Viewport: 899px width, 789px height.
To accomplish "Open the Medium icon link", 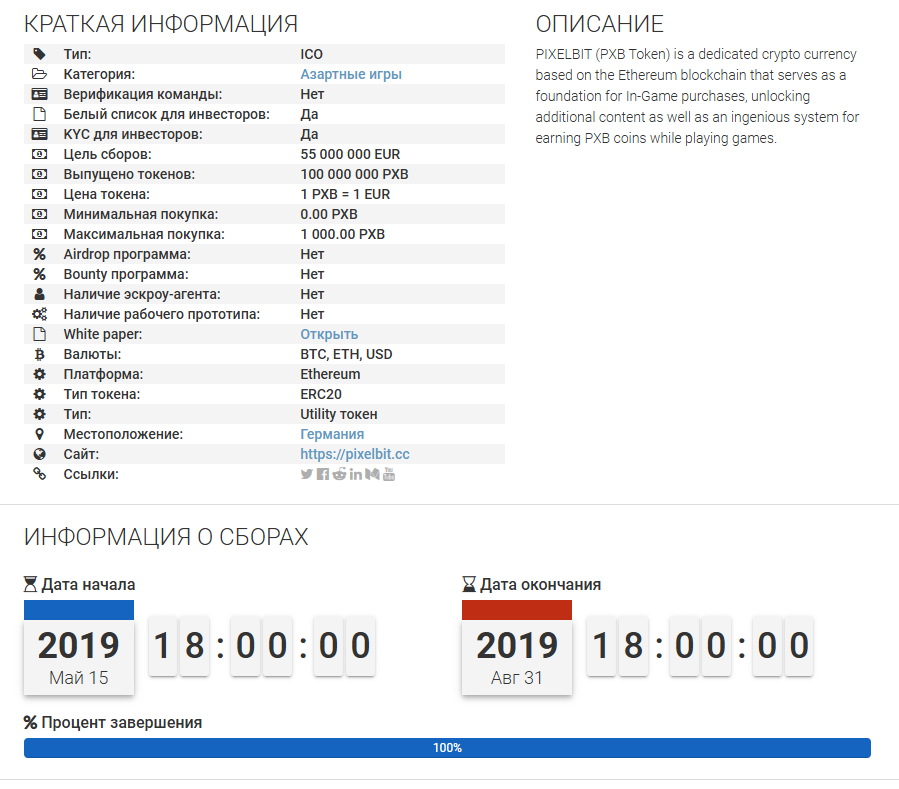I will tap(371, 474).
